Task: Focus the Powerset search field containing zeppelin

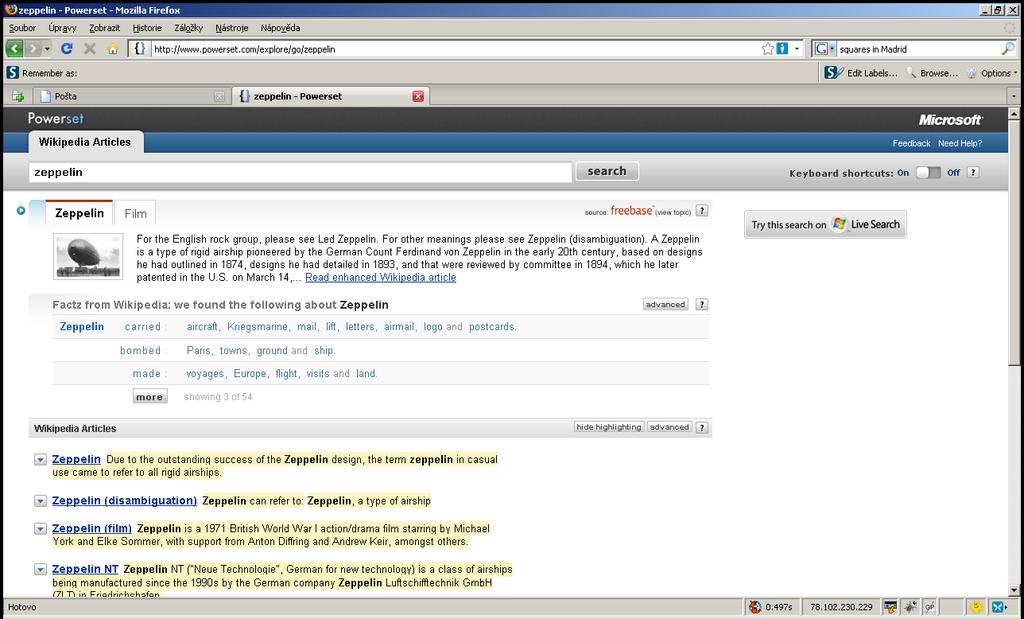Action: 300,172
